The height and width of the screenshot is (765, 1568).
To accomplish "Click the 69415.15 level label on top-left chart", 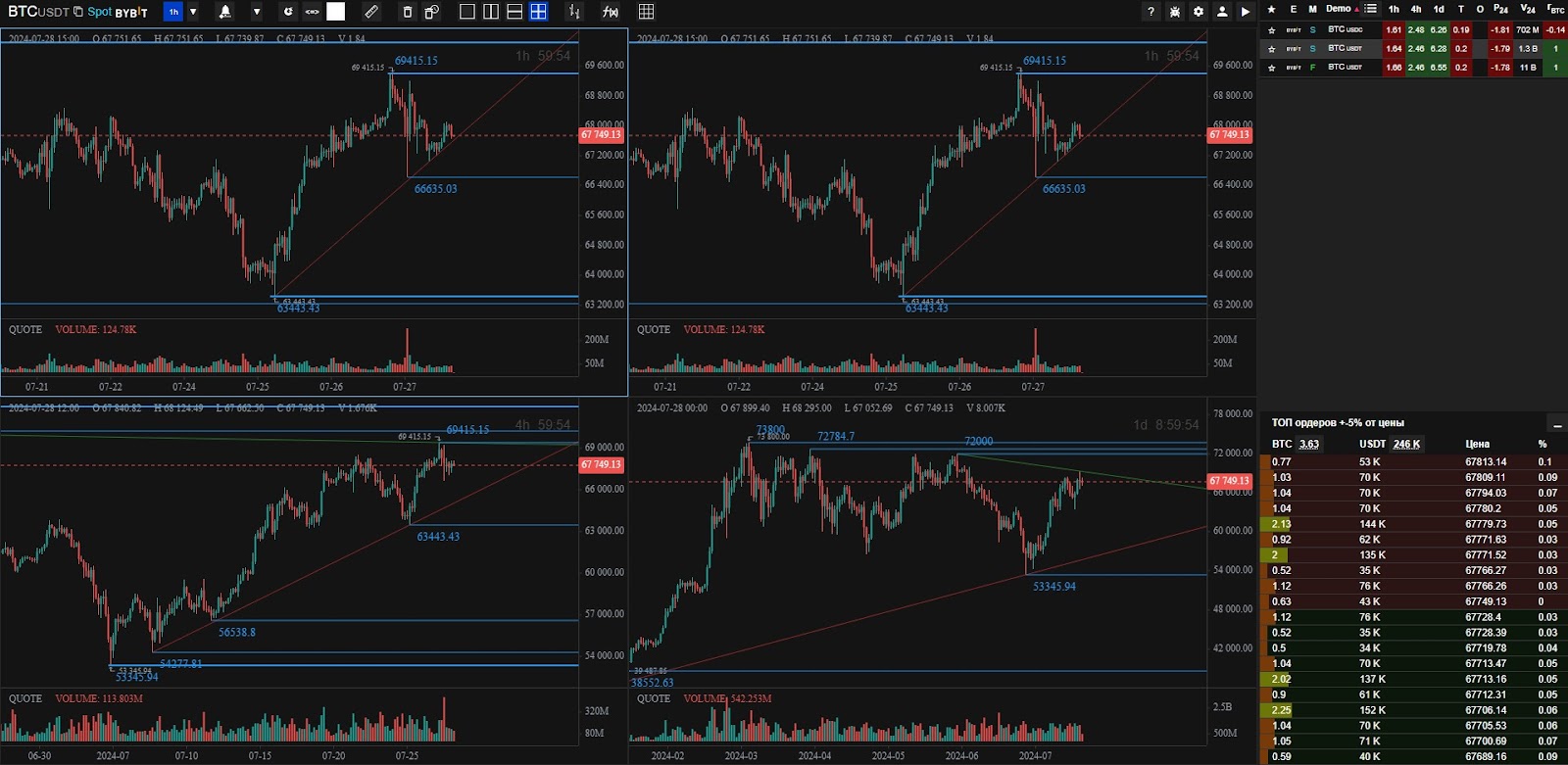I will (416, 61).
